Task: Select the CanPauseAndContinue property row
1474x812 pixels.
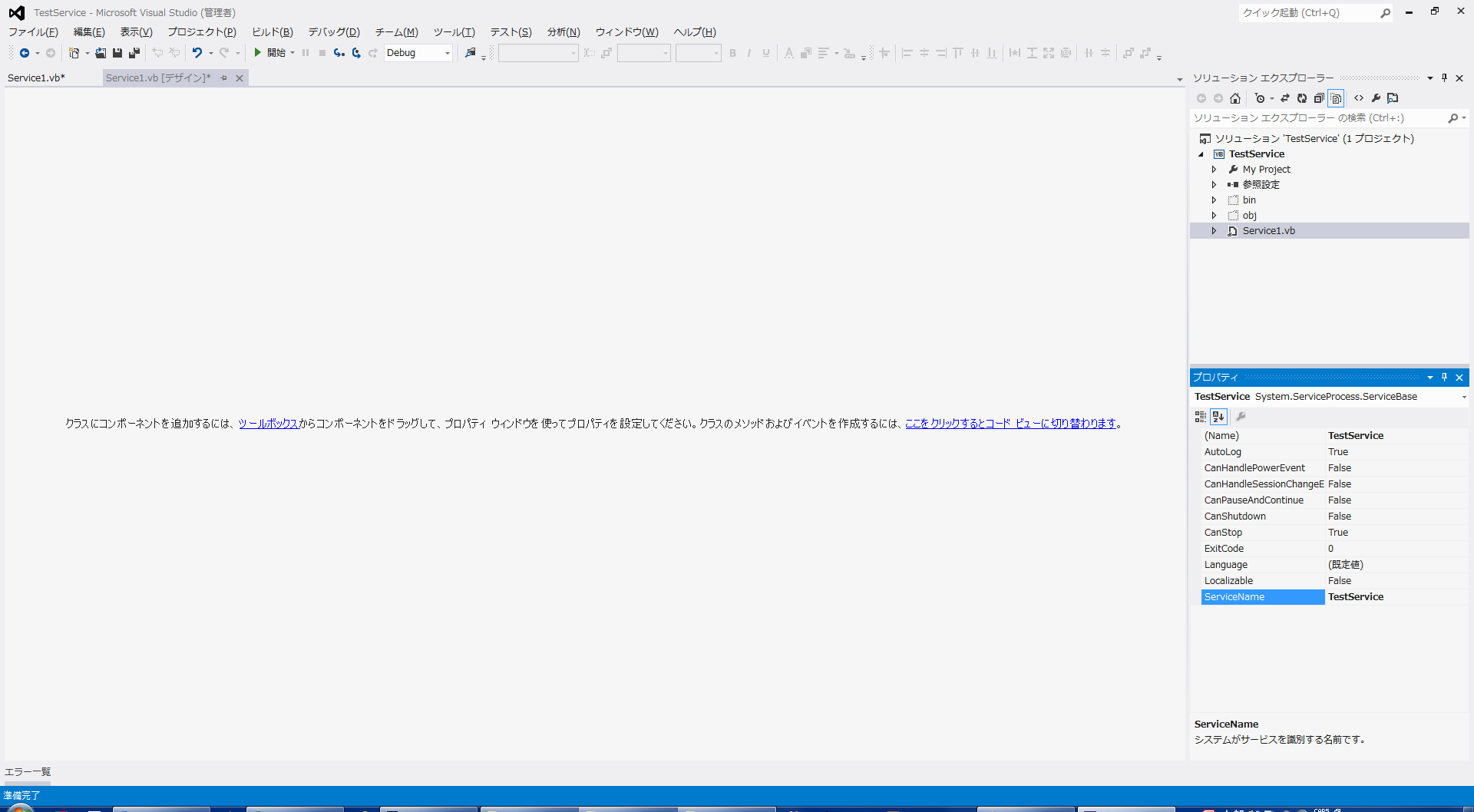Action: pyautogui.click(x=1335, y=500)
